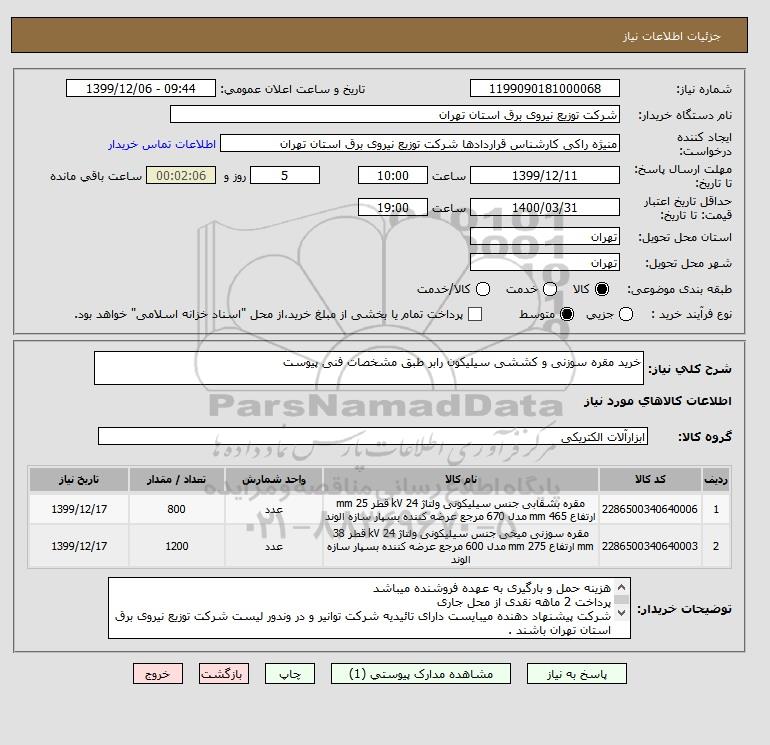The height and width of the screenshot is (745, 770).
Task: Click the جزئیات اطلاعات نیاز header title
Action: (x=671, y=36)
